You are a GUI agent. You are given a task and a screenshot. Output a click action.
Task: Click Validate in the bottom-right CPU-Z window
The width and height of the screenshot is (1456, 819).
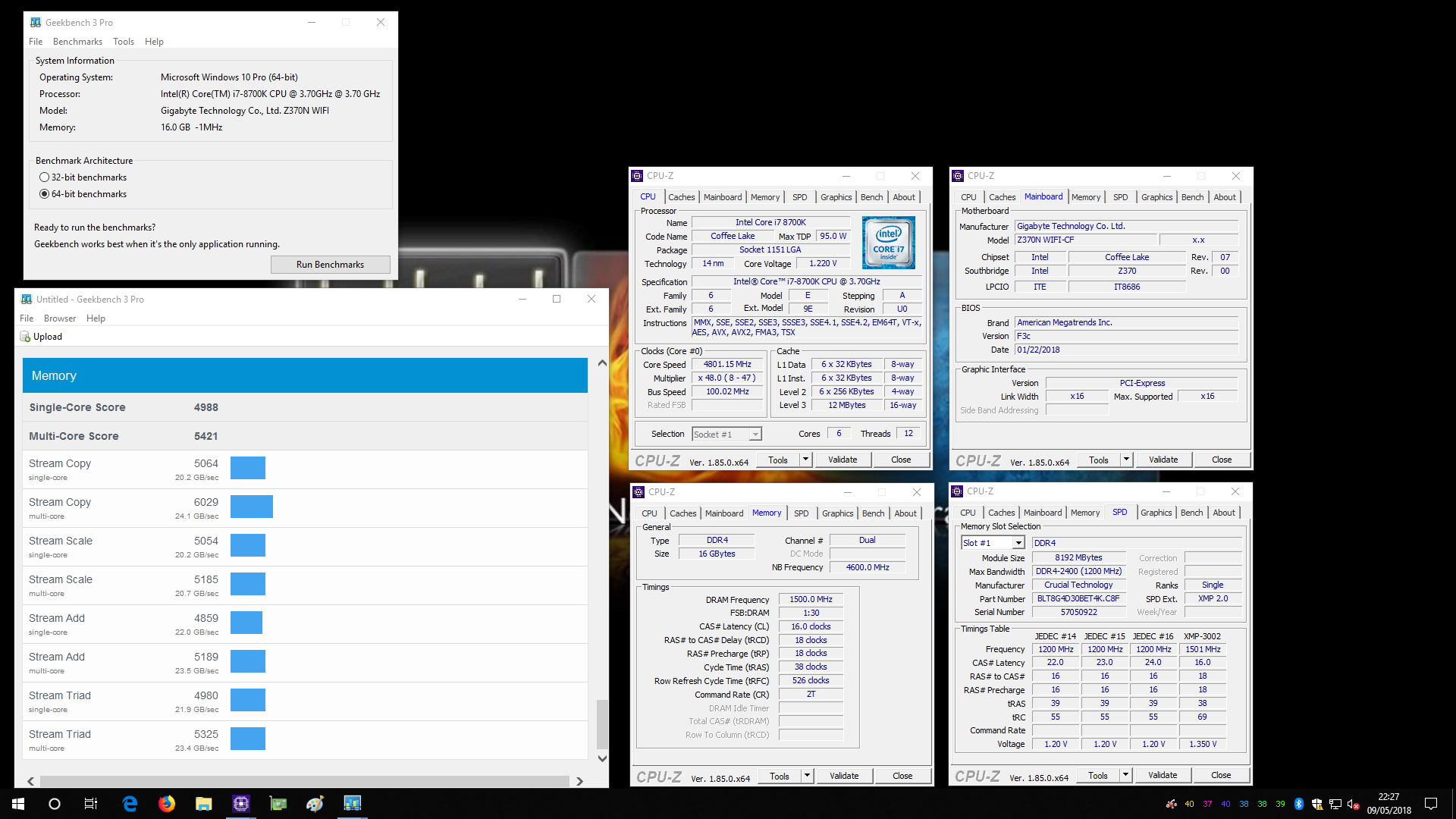point(1163,775)
